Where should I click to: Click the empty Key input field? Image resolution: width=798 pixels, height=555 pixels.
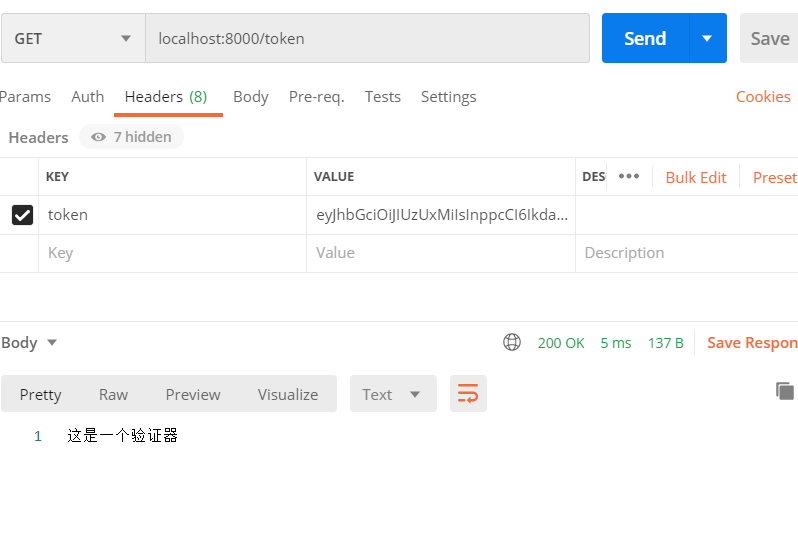(173, 253)
